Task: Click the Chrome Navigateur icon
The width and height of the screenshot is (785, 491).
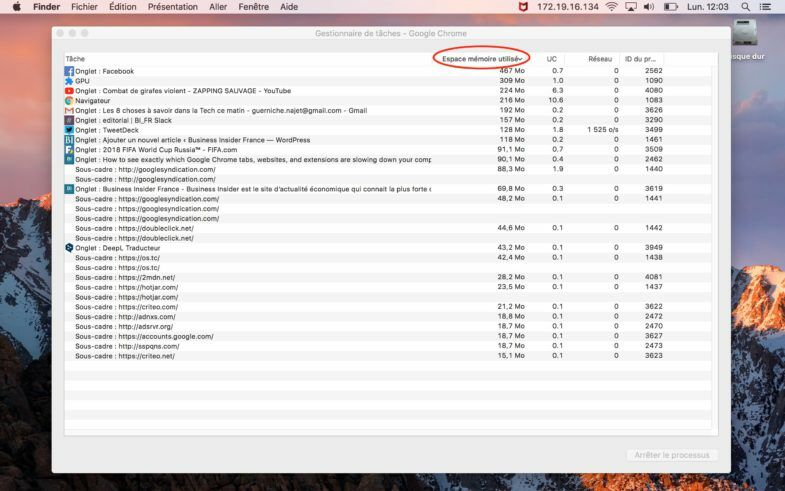Action: tap(69, 101)
